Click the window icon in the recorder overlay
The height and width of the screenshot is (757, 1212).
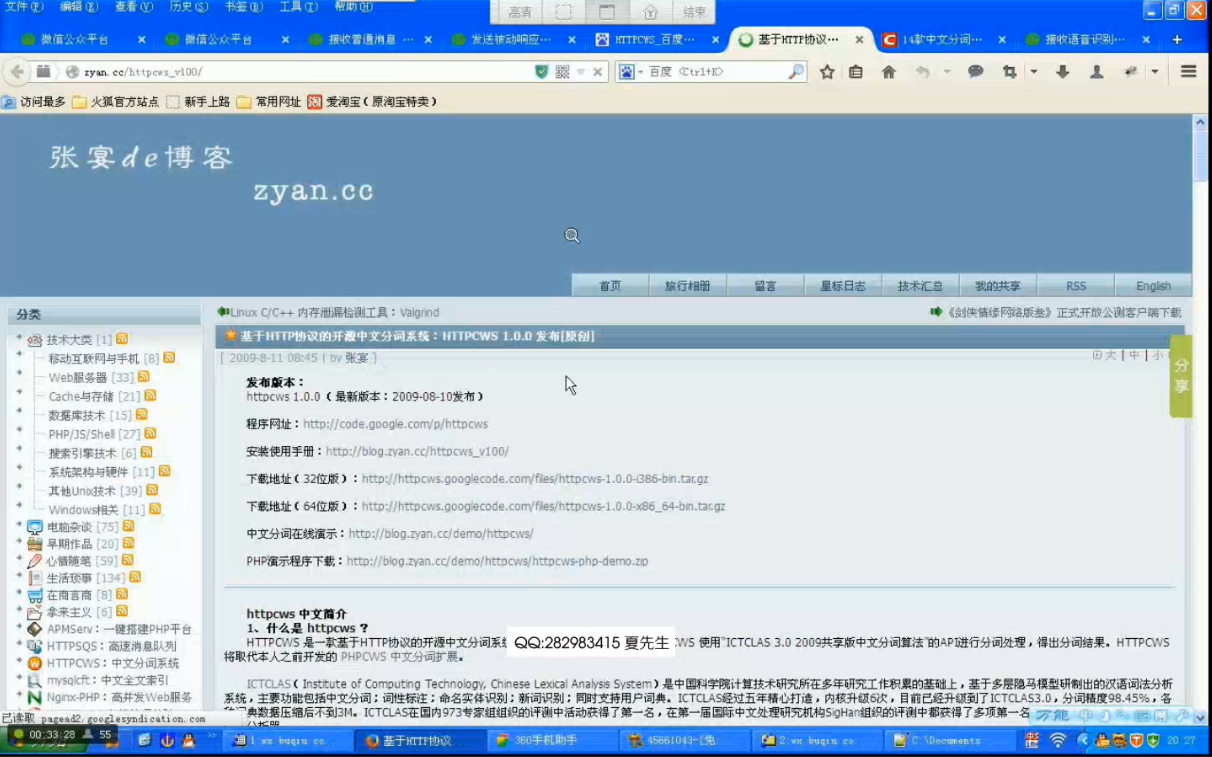point(607,12)
